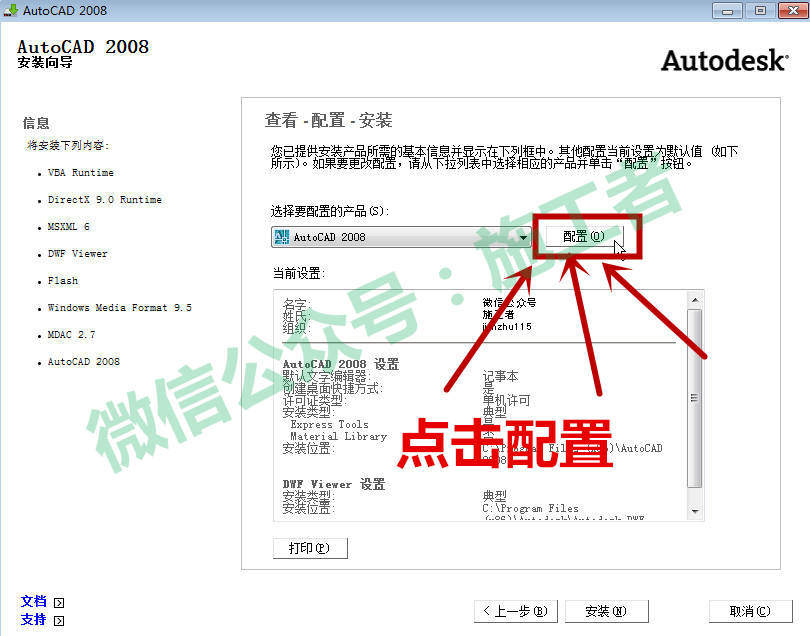Click the DWF Viewer 设置 heading
This screenshot has width=810, height=636.
[334, 485]
